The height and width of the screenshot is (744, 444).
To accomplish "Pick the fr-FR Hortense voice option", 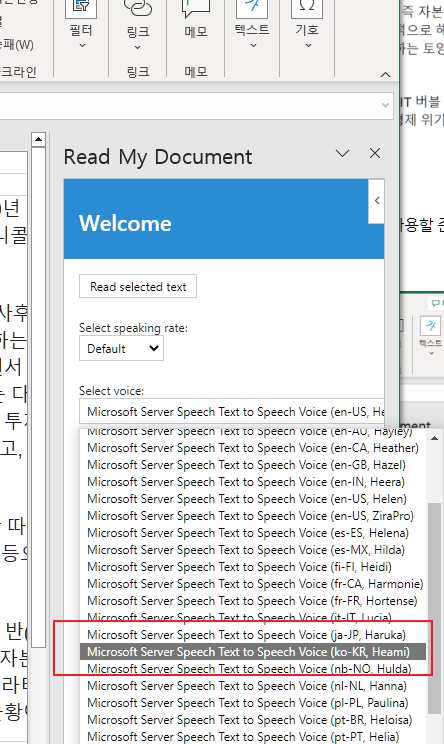I will click(253, 601).
